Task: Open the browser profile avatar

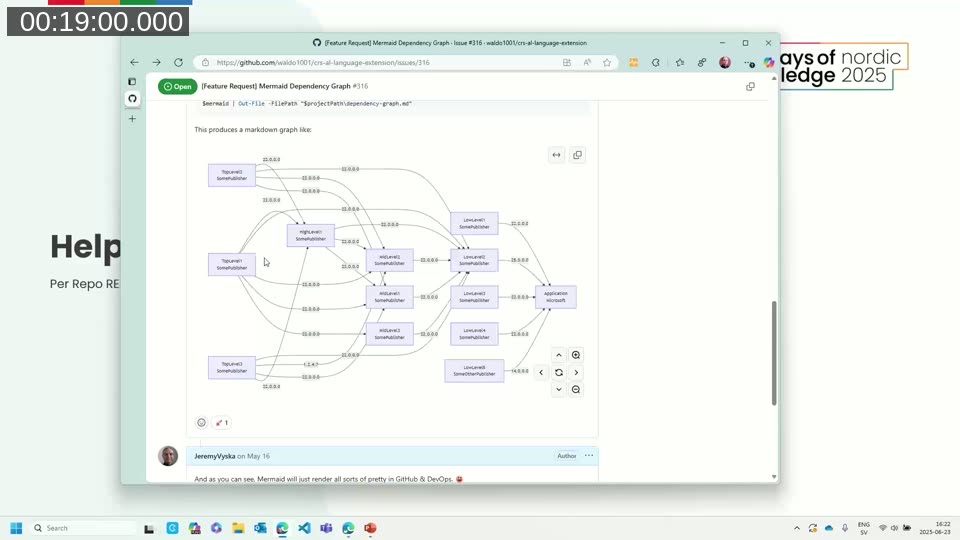Action: (x=725, y=62)
